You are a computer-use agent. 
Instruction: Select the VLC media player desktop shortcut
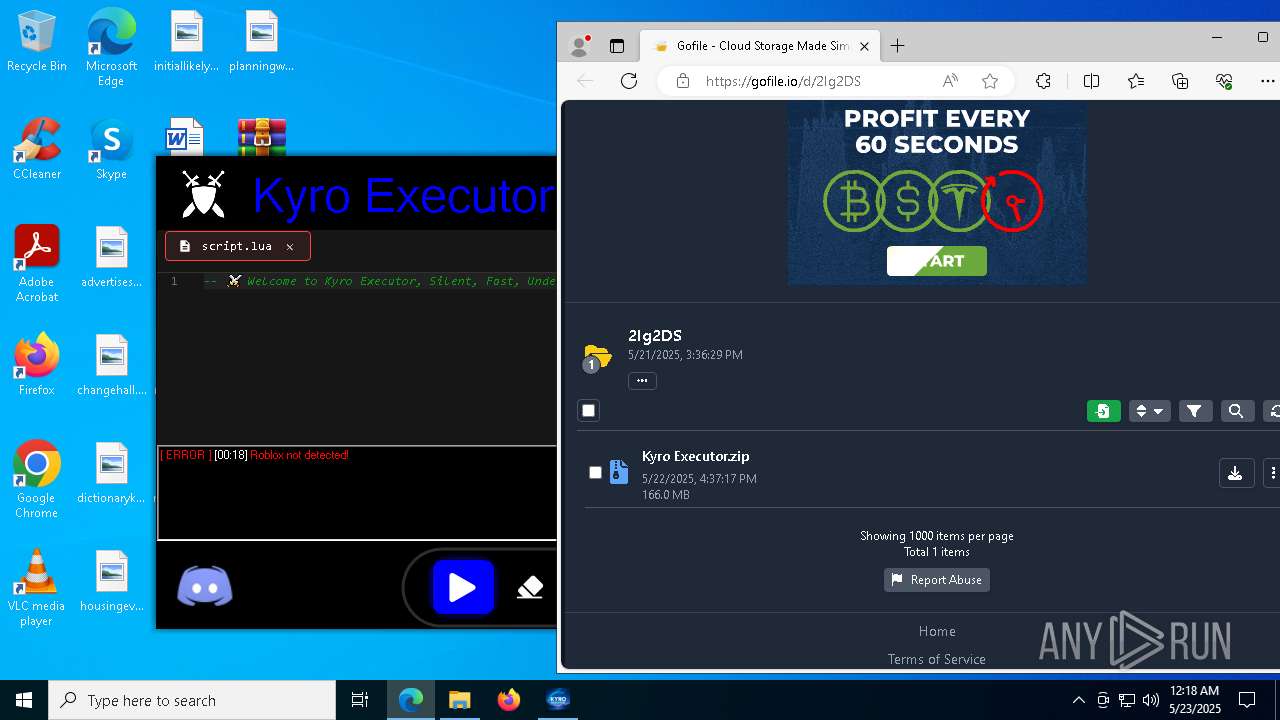tap(37, 588)
